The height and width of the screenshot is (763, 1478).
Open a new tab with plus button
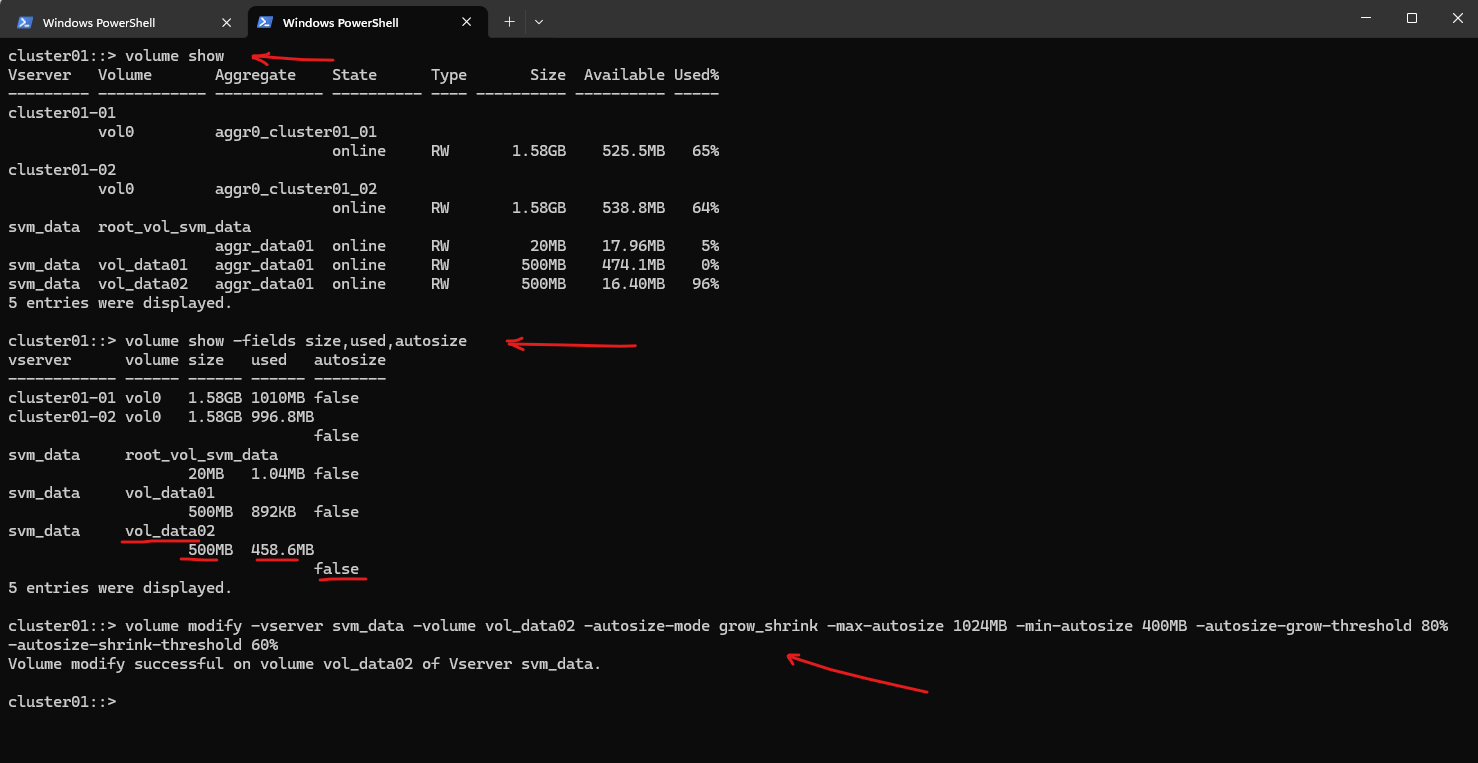(509, 22)
